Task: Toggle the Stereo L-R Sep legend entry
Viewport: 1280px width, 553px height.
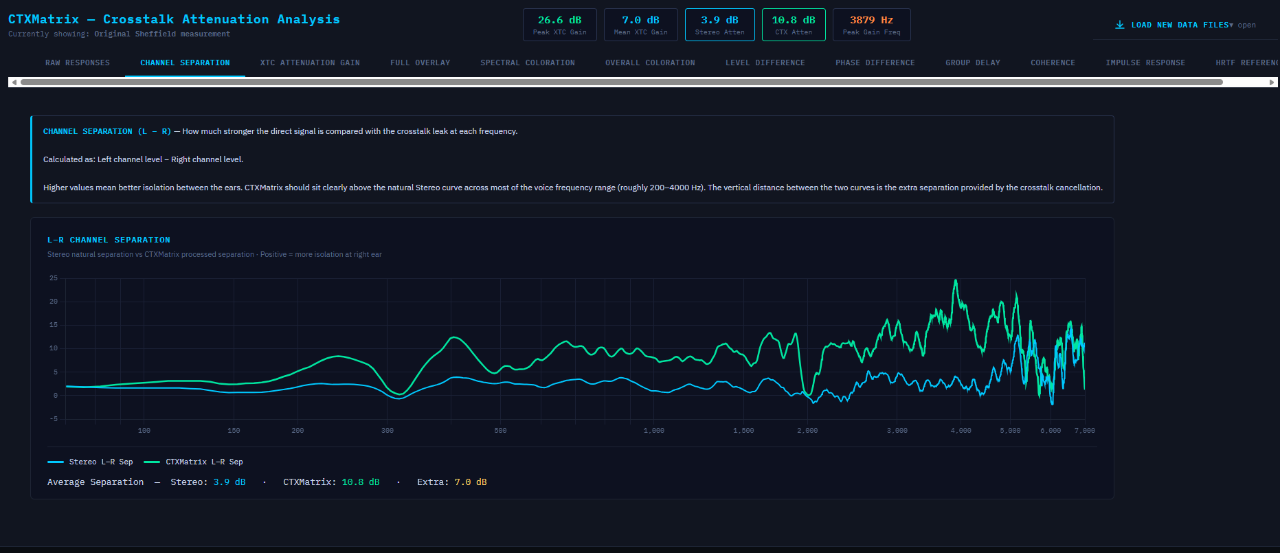Action: click(90, 462)
